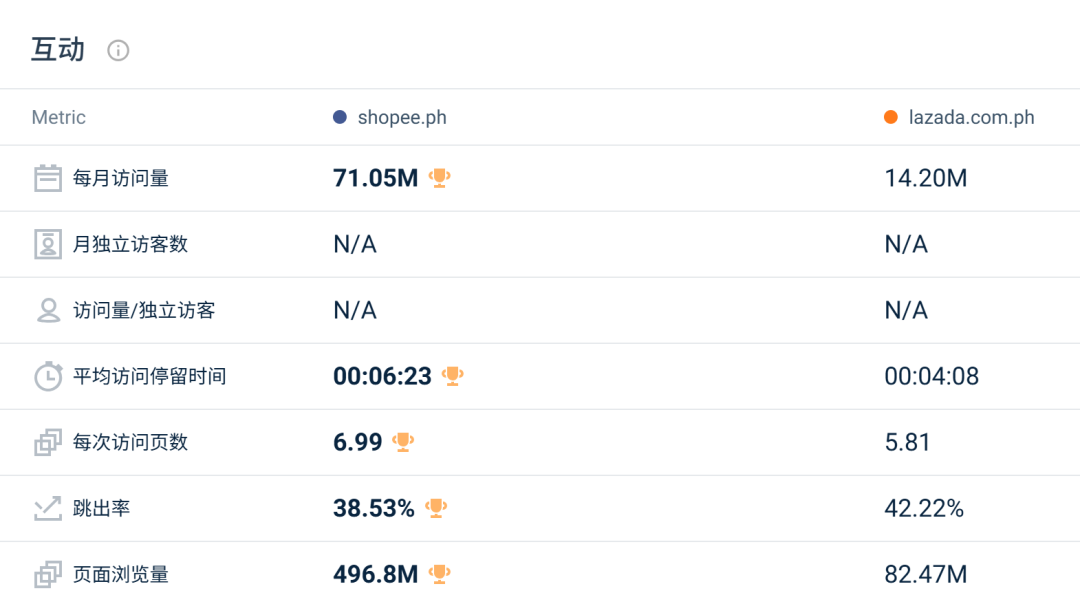Click the trophy next to 6.99
The width and height of the screenshot is (1080, 604).
tap(403, 441)
